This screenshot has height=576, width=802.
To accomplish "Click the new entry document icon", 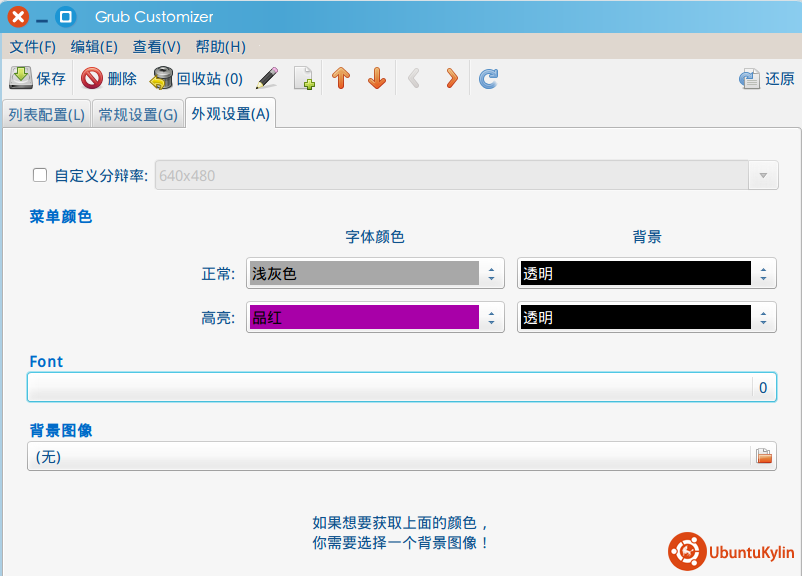I will pos(304,78).
